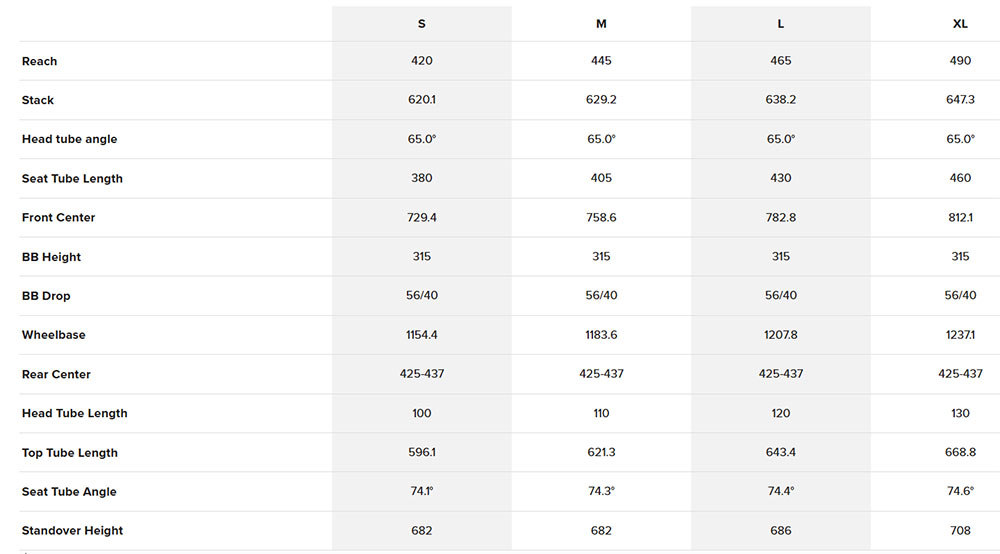1000x554 pixels.
Task: Click the Front Center row label
Action: [59, 218]
